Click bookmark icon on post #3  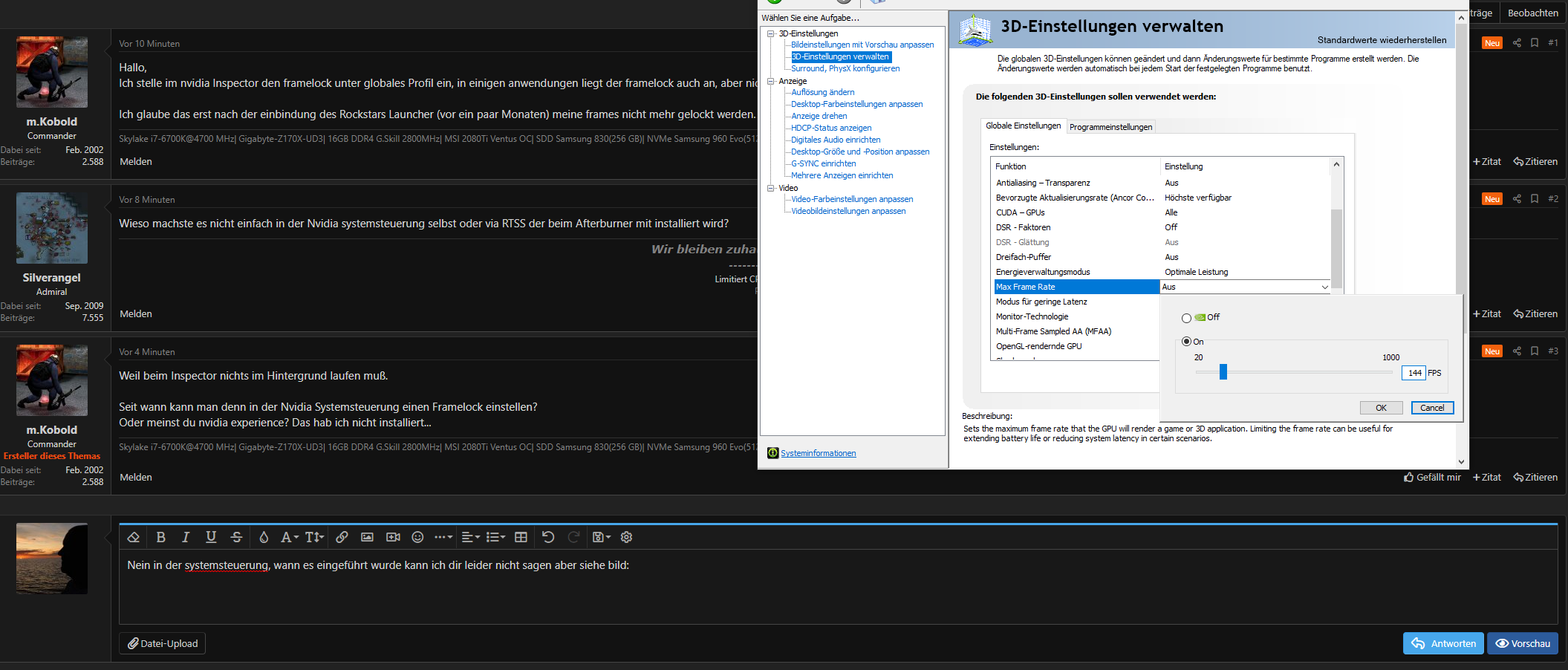click(1535, 351)
